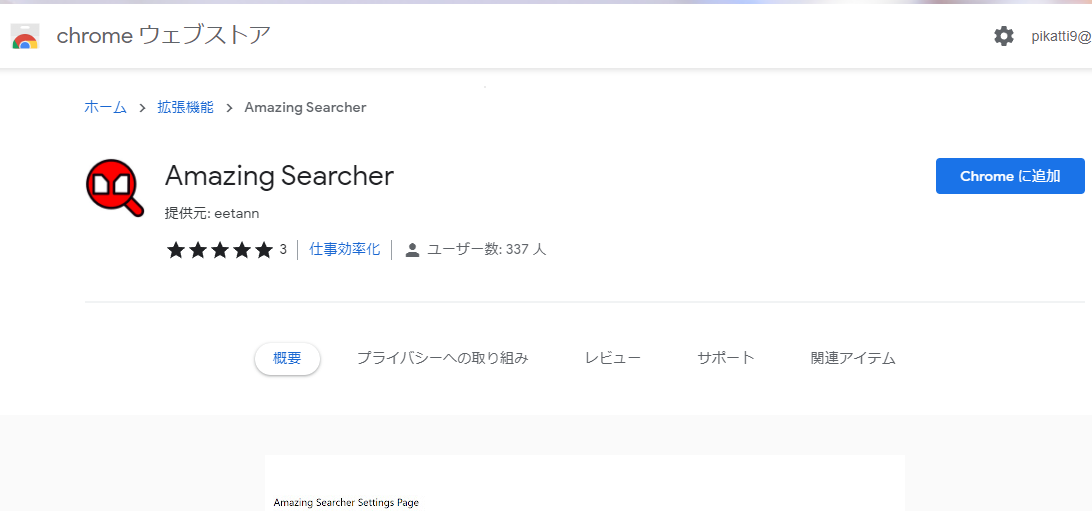Viewport: 1092px width, 511px height.
Task: Select the 概要 tab
Action: click(x=287, y=359)
